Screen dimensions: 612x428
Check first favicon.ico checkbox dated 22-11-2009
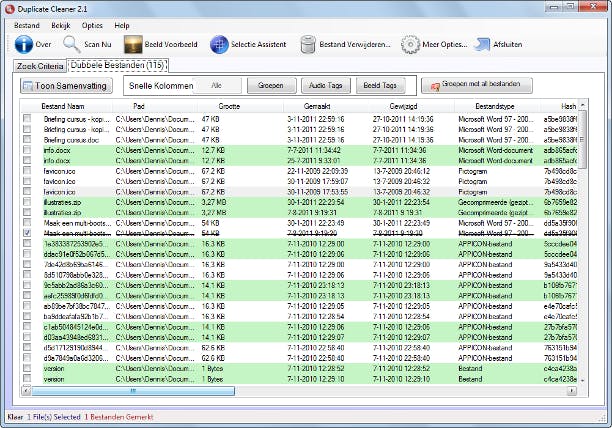click(27, 170)
